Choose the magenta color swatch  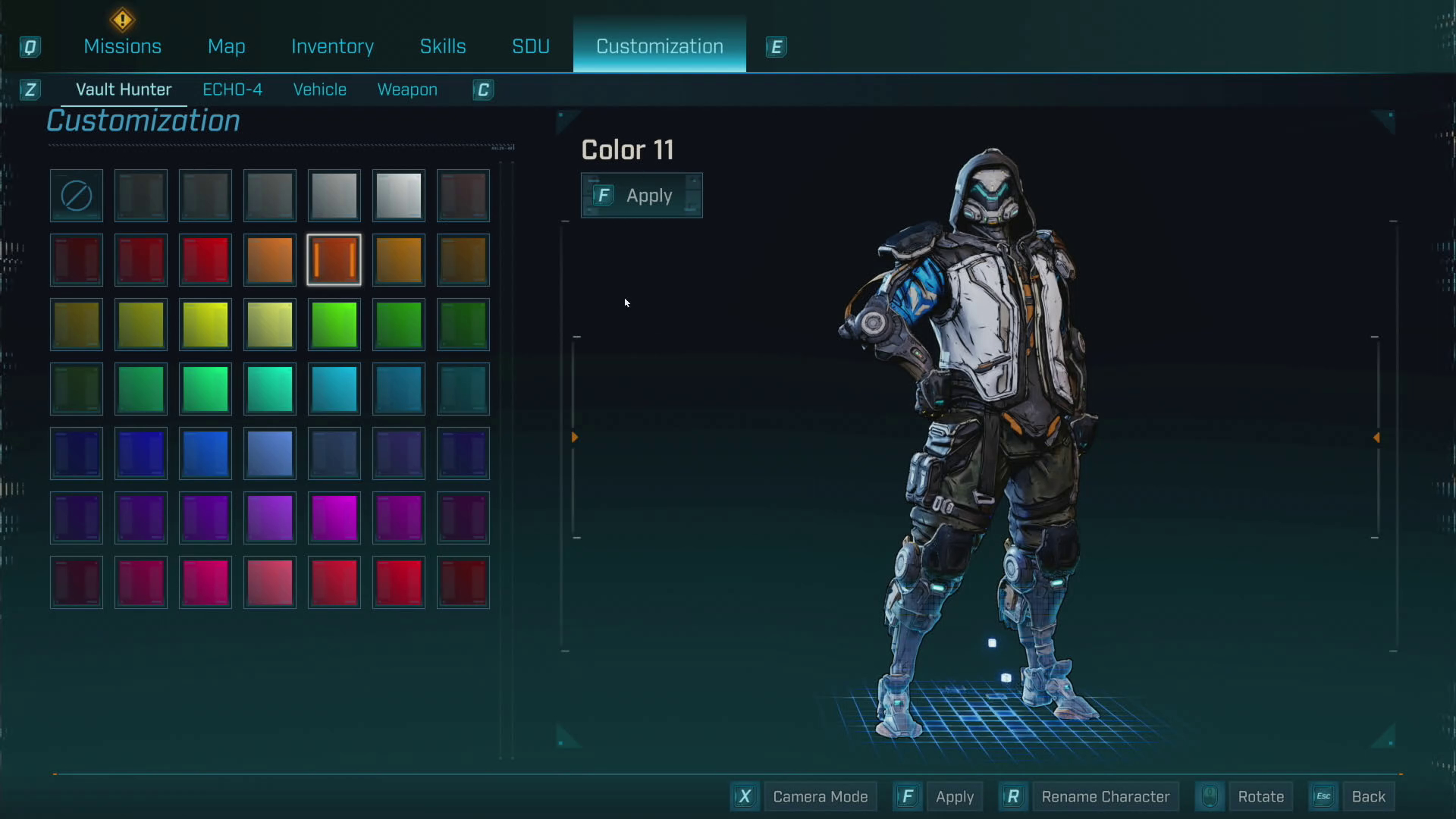tap(334, 518)
